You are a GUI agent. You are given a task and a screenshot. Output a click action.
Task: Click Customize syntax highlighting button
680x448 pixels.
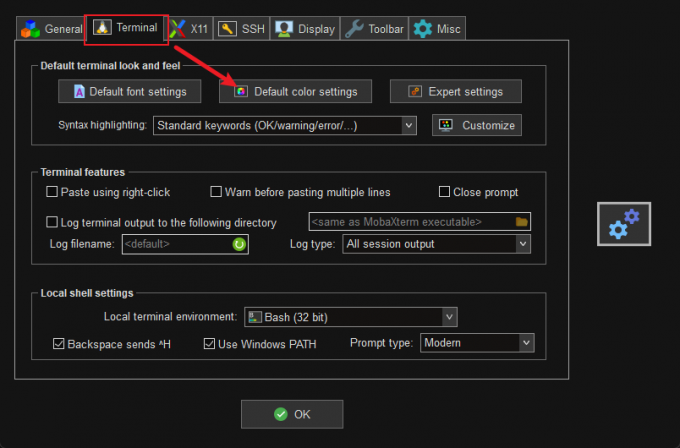477,125
